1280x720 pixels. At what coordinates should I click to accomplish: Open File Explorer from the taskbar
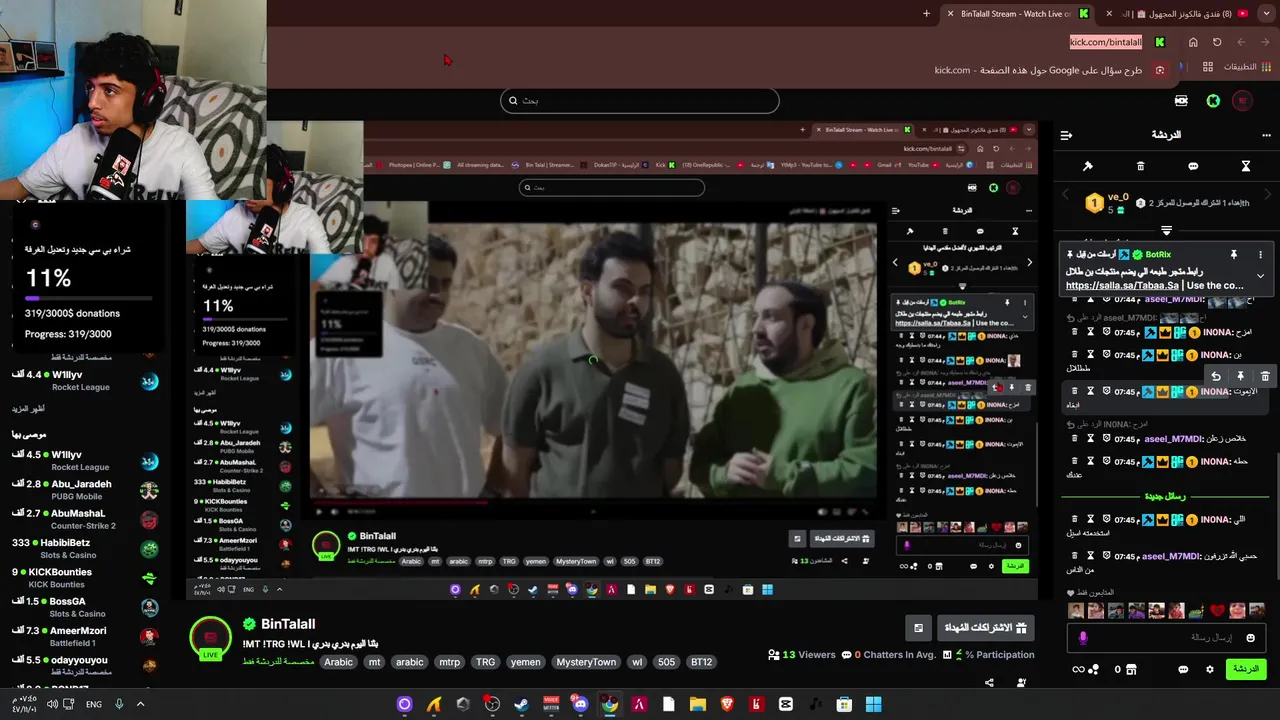697,704
